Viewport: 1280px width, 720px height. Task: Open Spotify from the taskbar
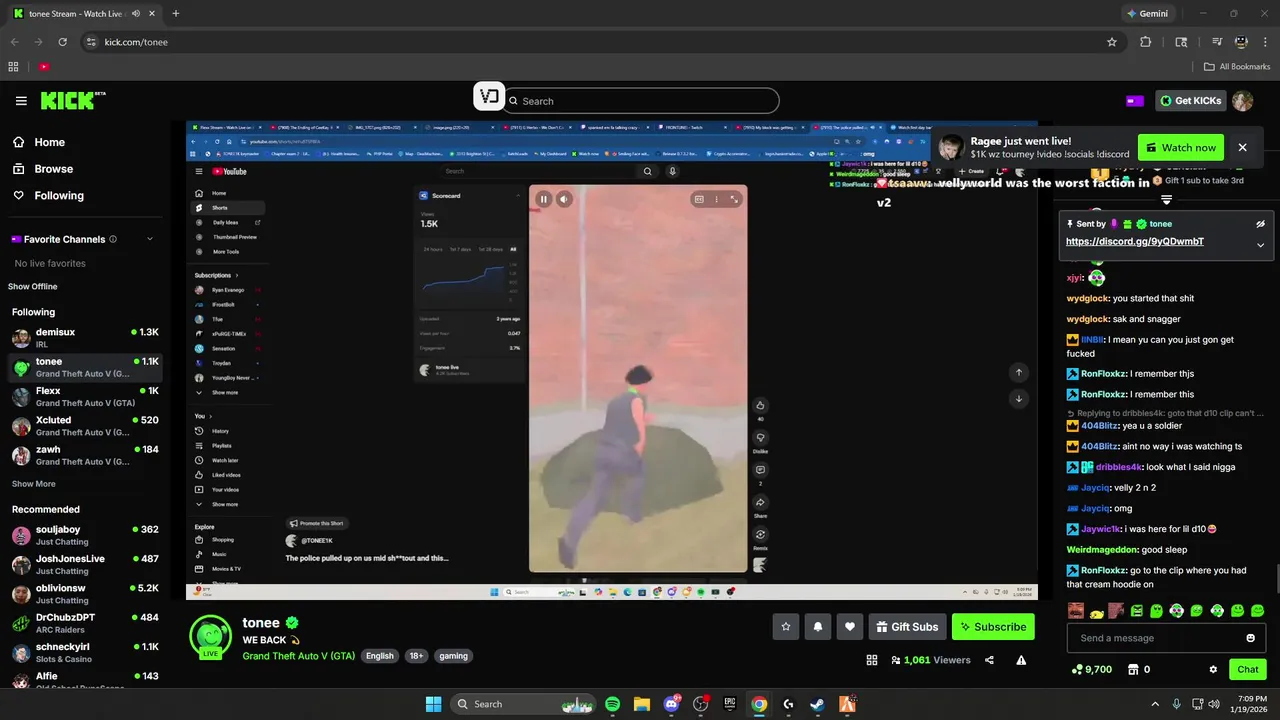(x=613, y=704)
